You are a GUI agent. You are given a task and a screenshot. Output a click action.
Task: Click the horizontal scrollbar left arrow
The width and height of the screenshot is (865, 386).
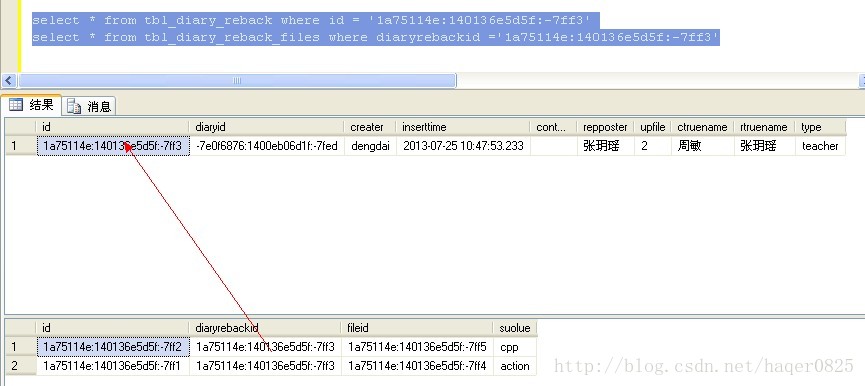(8, 81)
